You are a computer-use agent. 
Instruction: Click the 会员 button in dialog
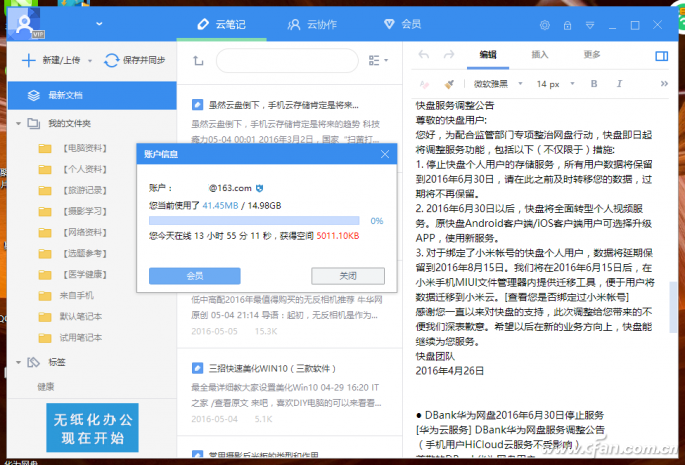tap(194, 276)
